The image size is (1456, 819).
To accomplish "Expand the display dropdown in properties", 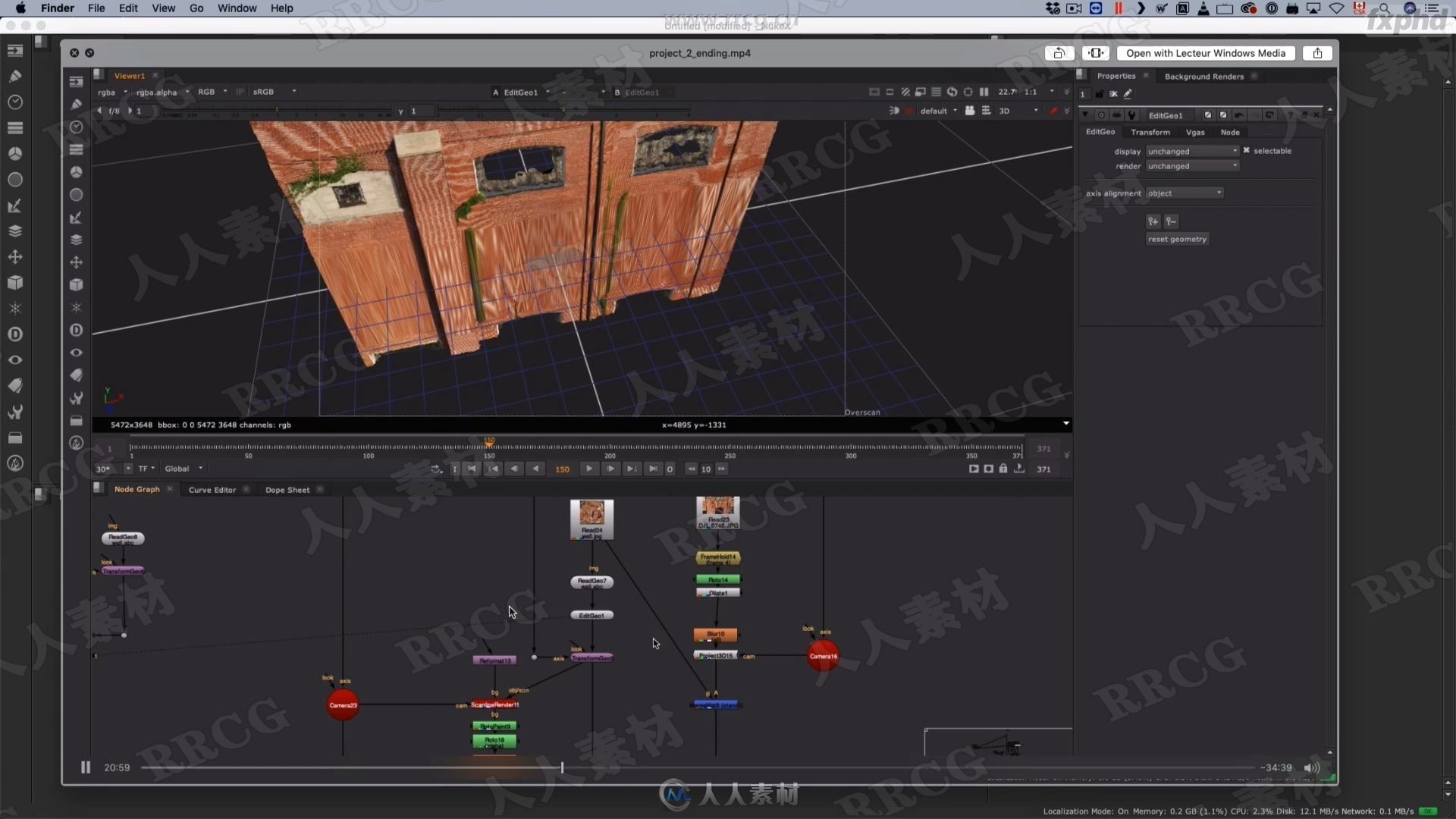I will click(x=1192, y=150).
